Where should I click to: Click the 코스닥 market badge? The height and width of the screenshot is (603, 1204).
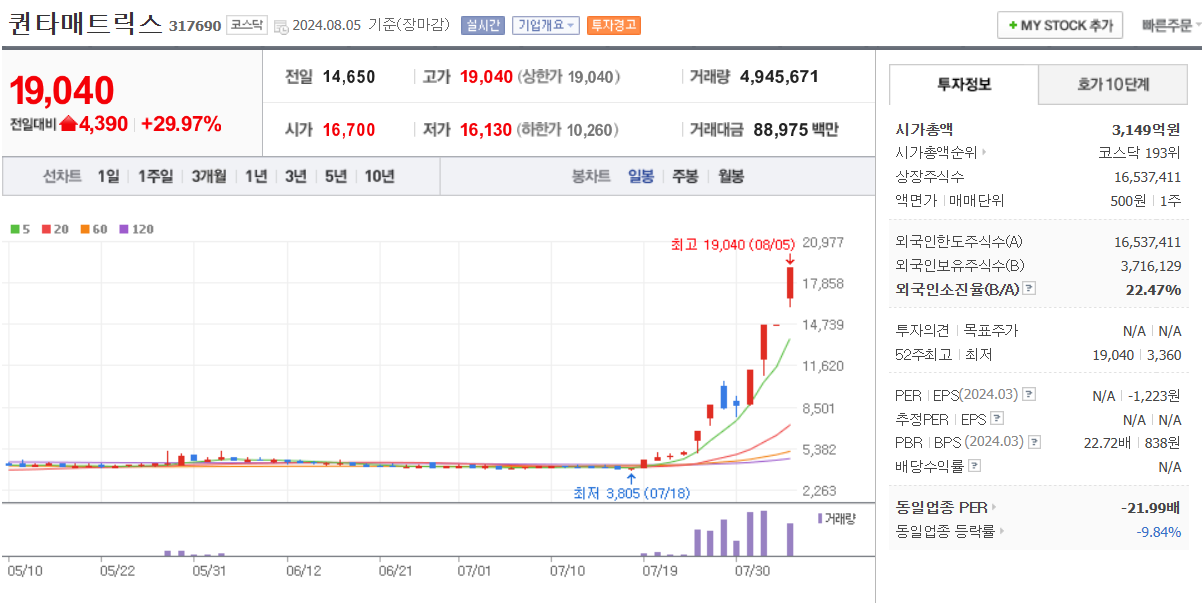point(245,26)
